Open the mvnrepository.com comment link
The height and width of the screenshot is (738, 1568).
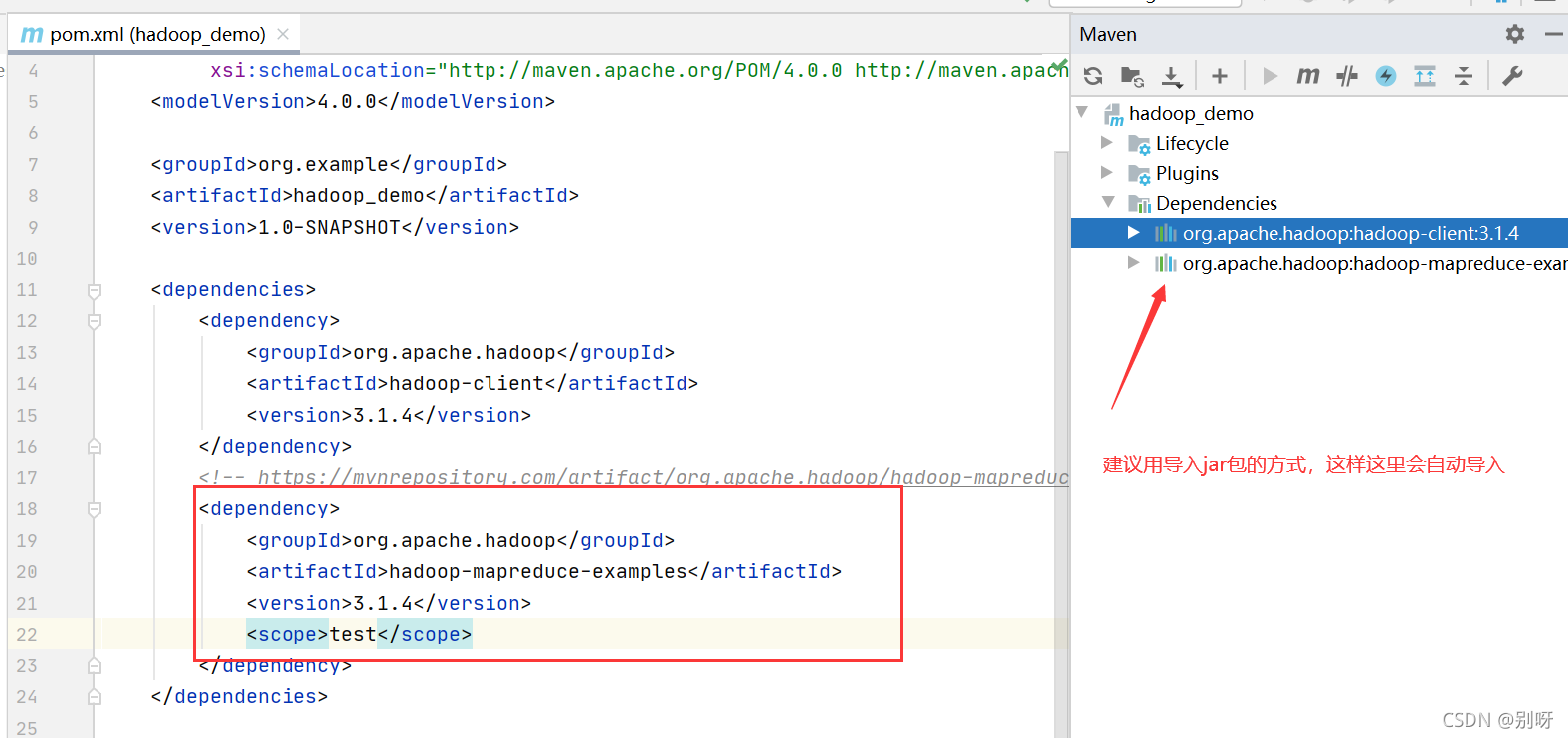(x=663, y=477)
